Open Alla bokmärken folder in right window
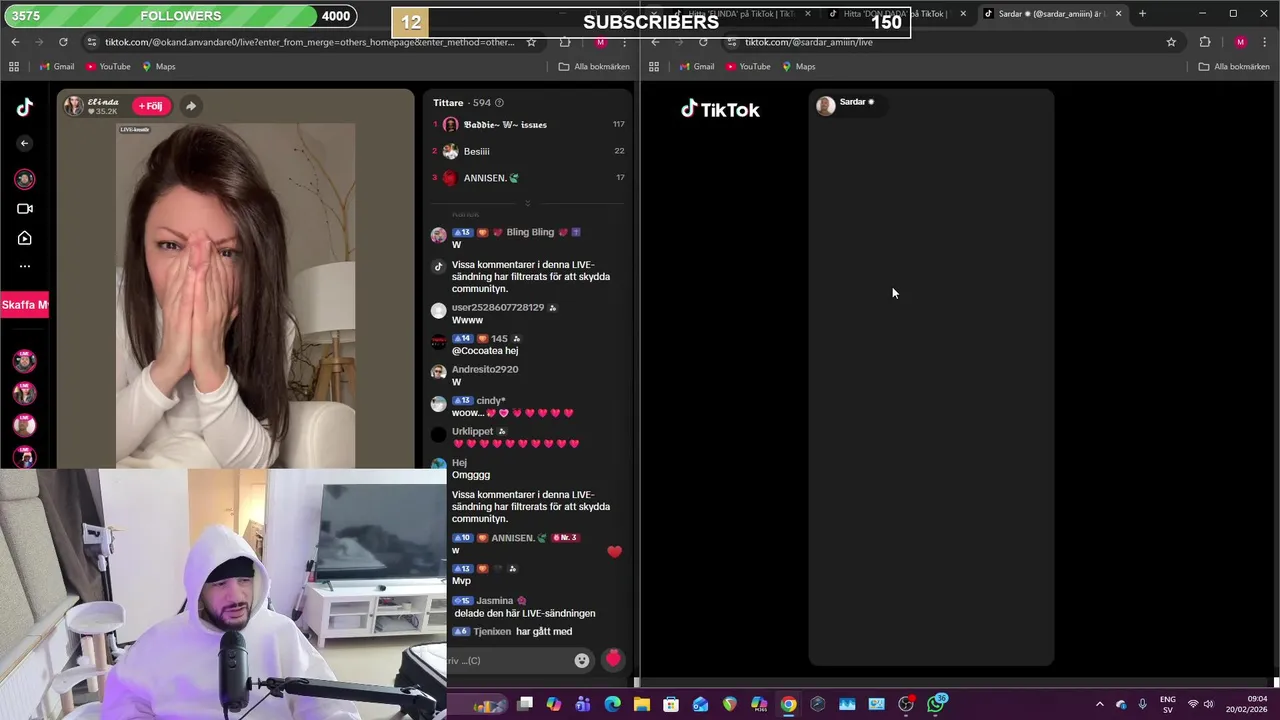Screen dimensions: 1280x720 click(1234, 66)
